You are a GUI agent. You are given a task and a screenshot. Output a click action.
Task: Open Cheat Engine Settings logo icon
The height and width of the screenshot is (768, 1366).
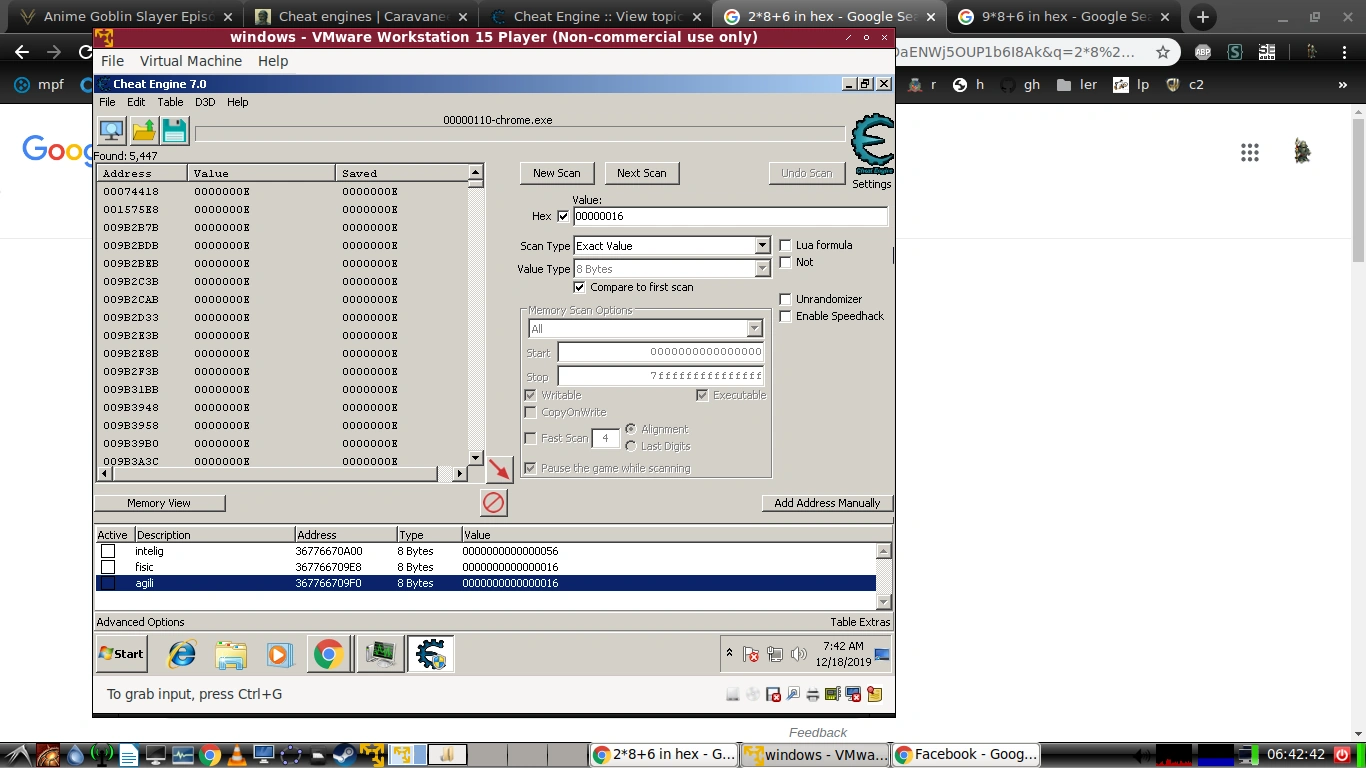871,146
